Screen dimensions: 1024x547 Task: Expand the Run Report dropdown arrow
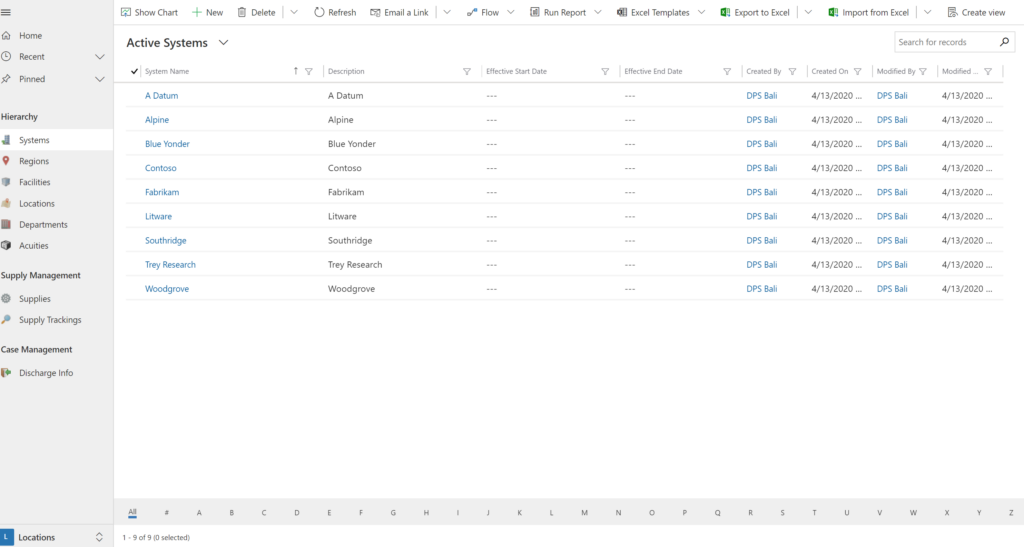[x=598, y=12]
